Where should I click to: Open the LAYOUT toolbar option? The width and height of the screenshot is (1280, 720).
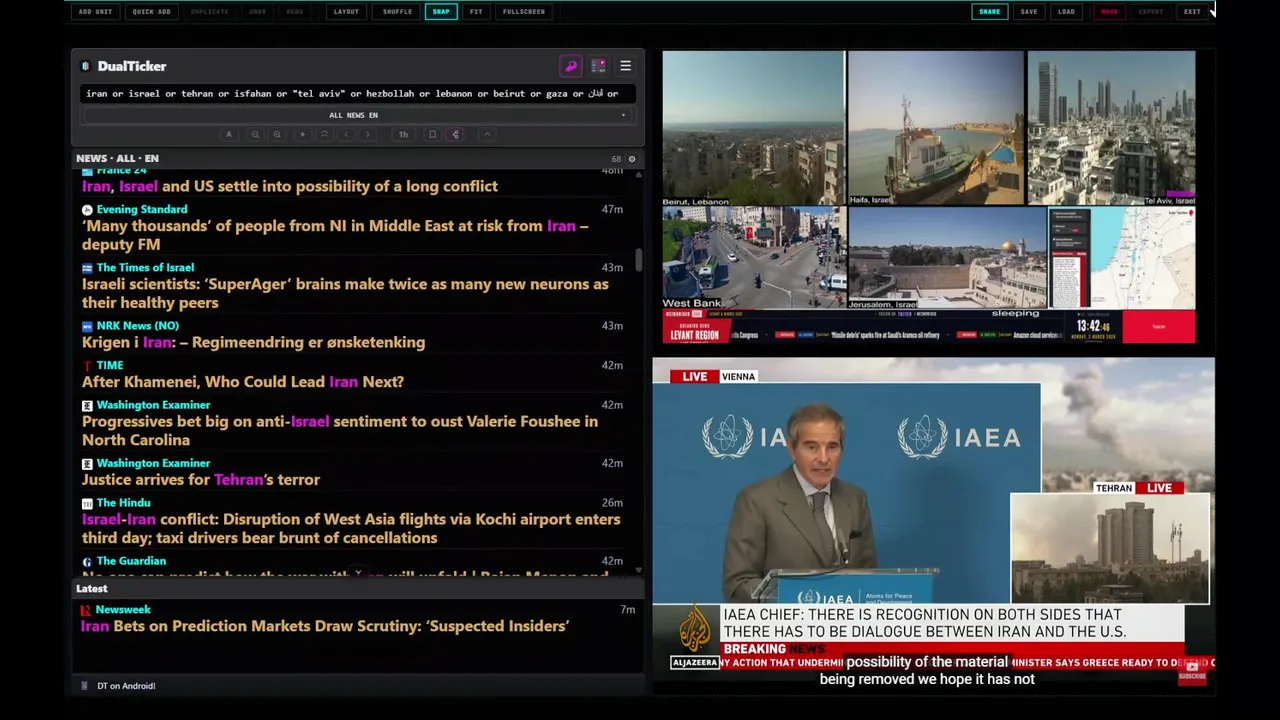346,12
